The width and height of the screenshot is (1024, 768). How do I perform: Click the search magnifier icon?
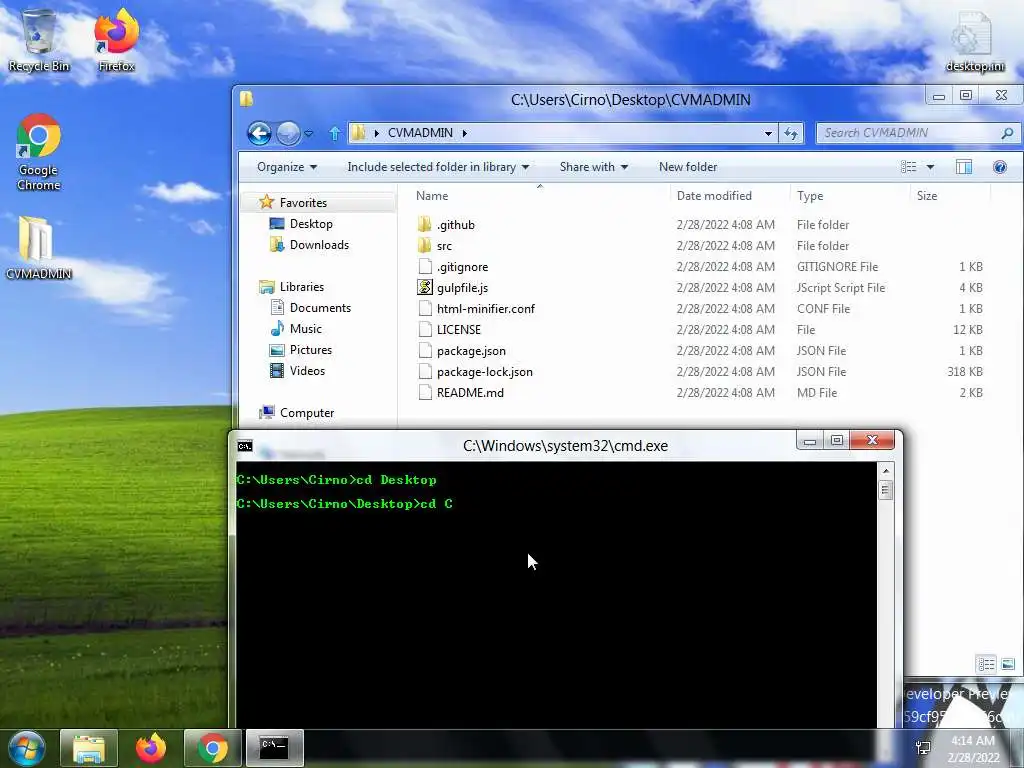coord(1007,133)
